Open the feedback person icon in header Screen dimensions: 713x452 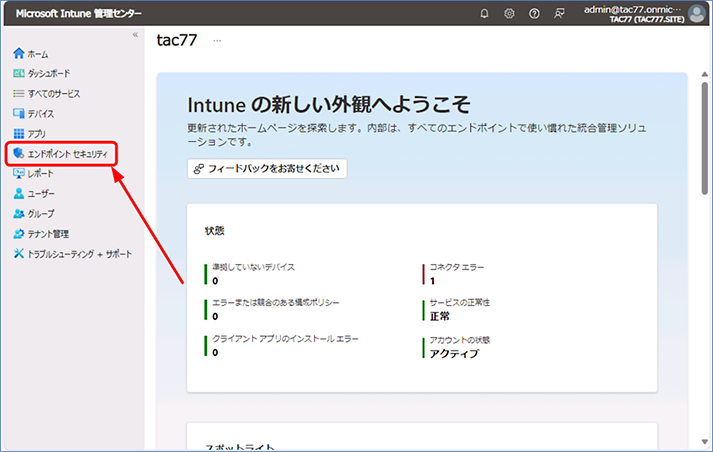(x=559, y=14)
